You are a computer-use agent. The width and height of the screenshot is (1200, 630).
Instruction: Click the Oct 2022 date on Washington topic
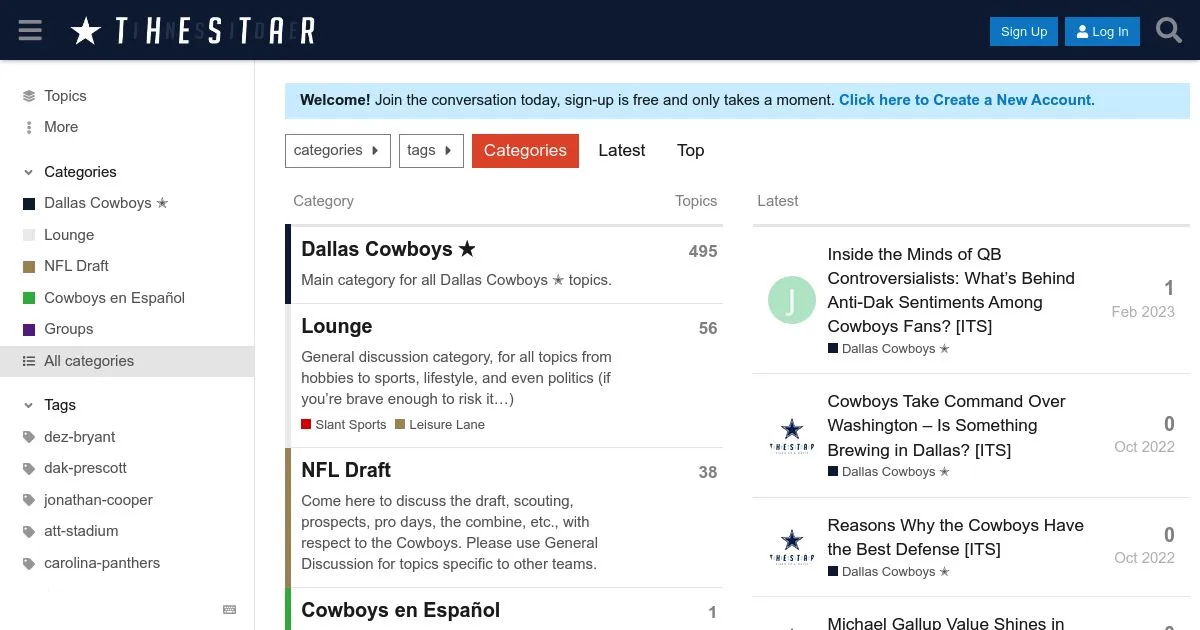pyautogui.click(x=1144, y=447)
